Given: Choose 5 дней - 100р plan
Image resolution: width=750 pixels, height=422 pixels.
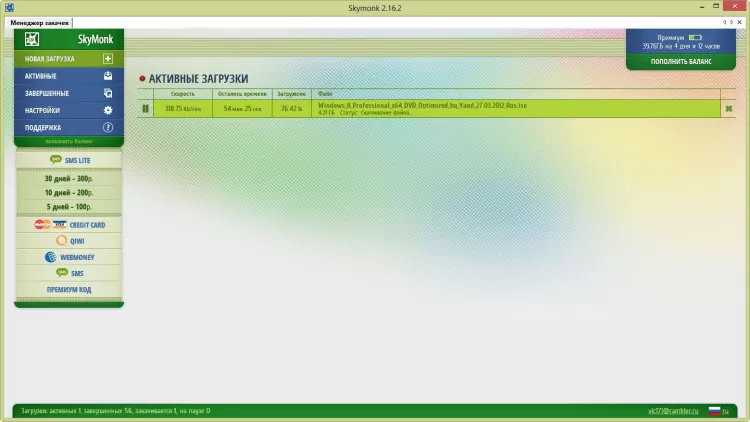Looking at the screenshot, I should click(x=69, y=207).
